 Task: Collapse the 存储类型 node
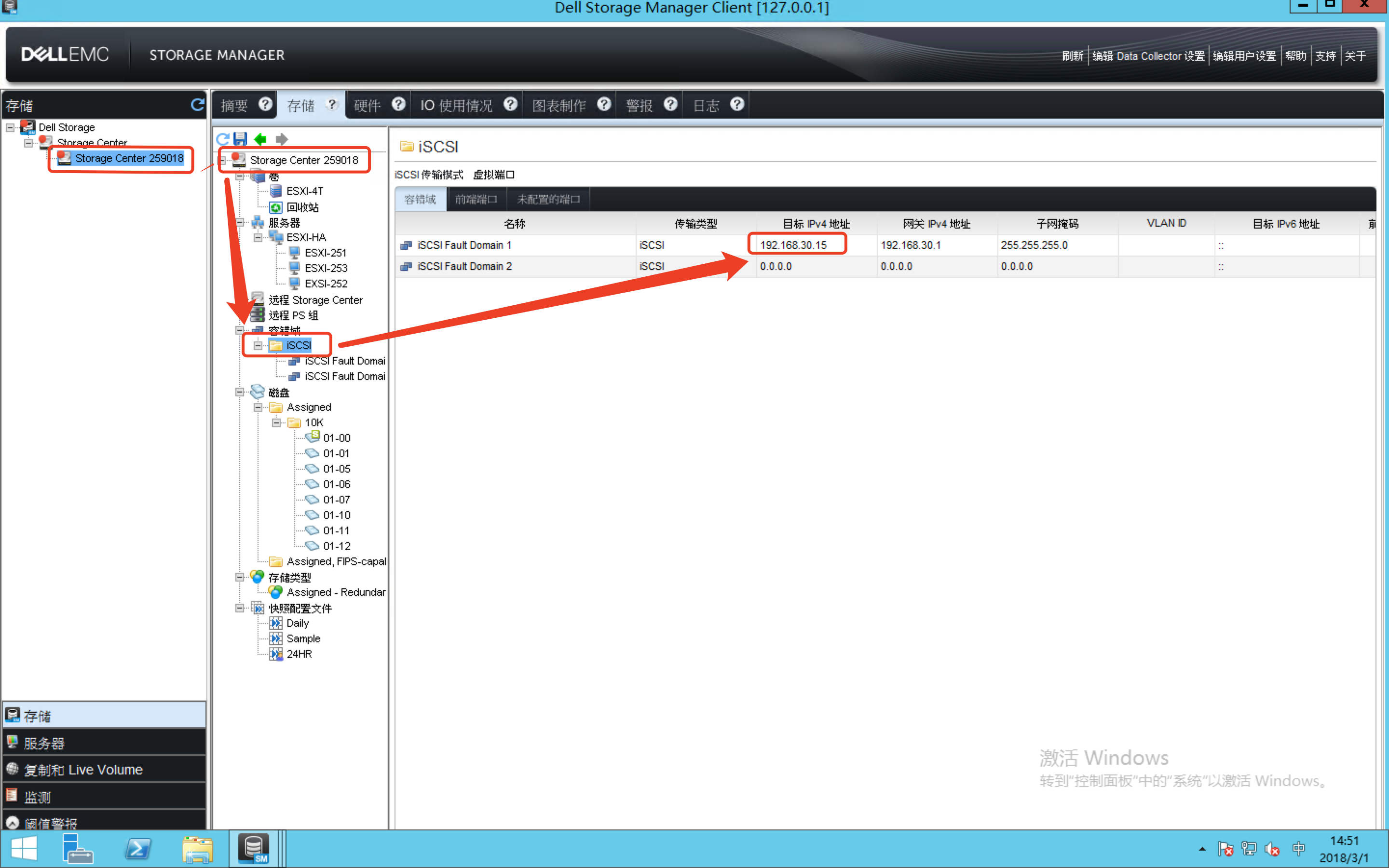point(240,578)
